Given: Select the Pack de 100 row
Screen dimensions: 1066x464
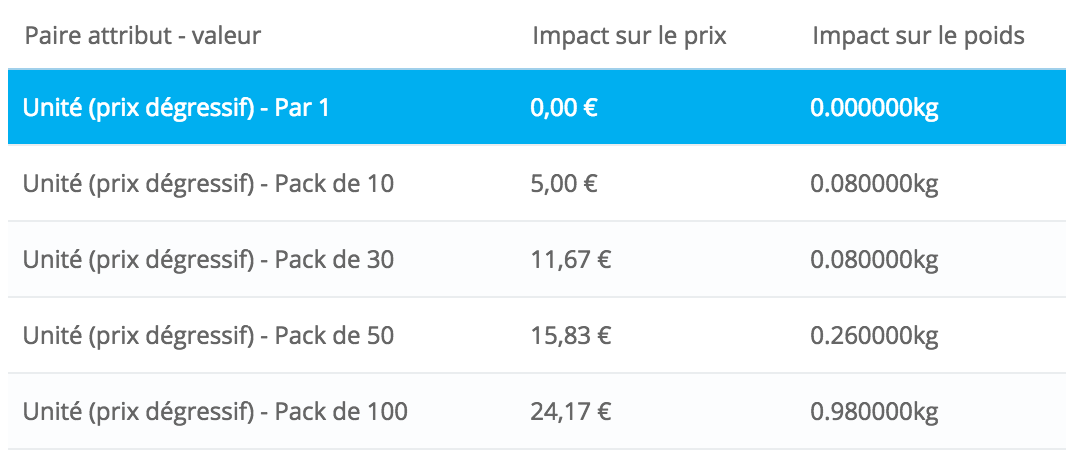Looking at the screenshot, I should click(537, 412).
